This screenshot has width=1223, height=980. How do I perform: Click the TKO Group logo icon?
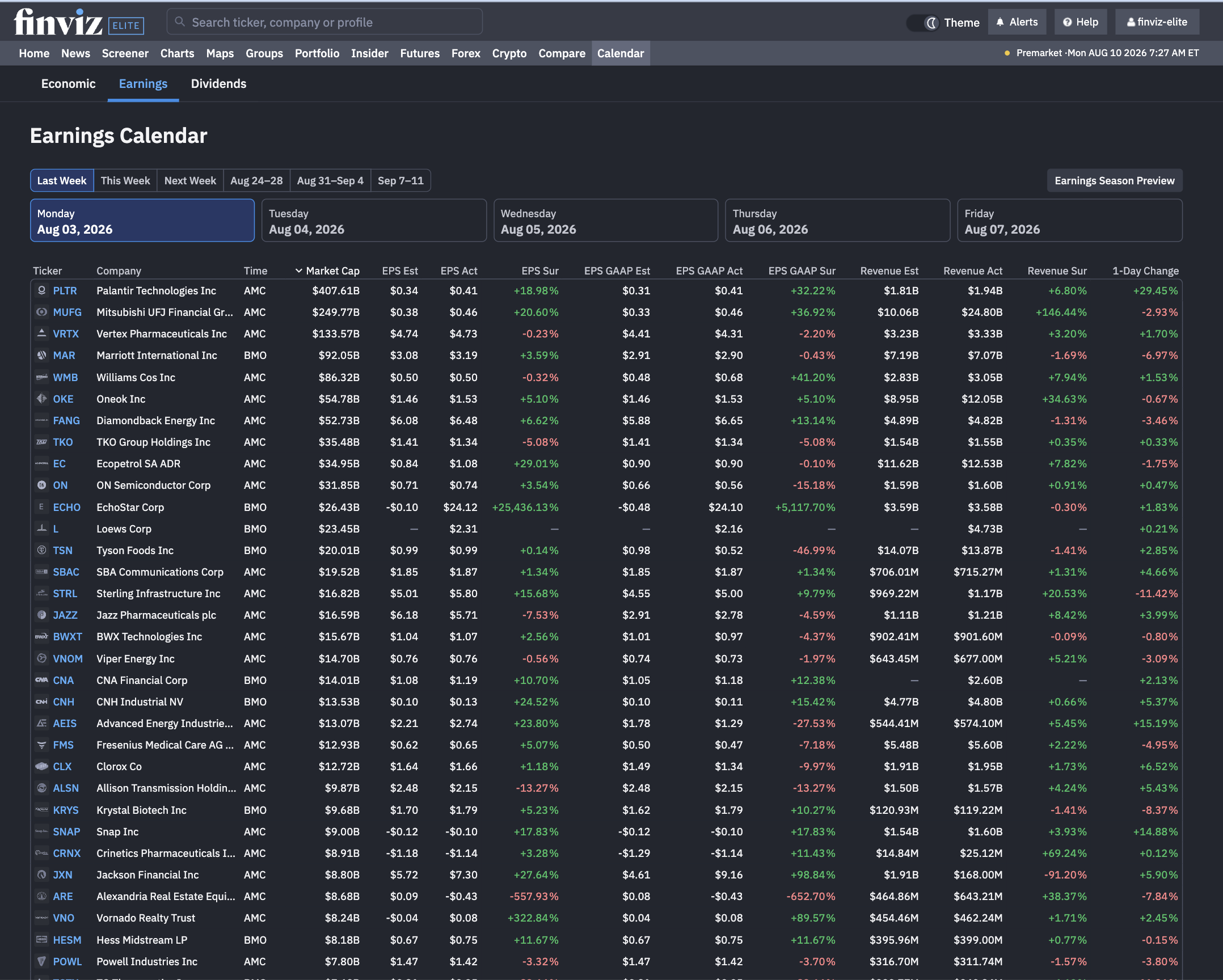point(41,442)
